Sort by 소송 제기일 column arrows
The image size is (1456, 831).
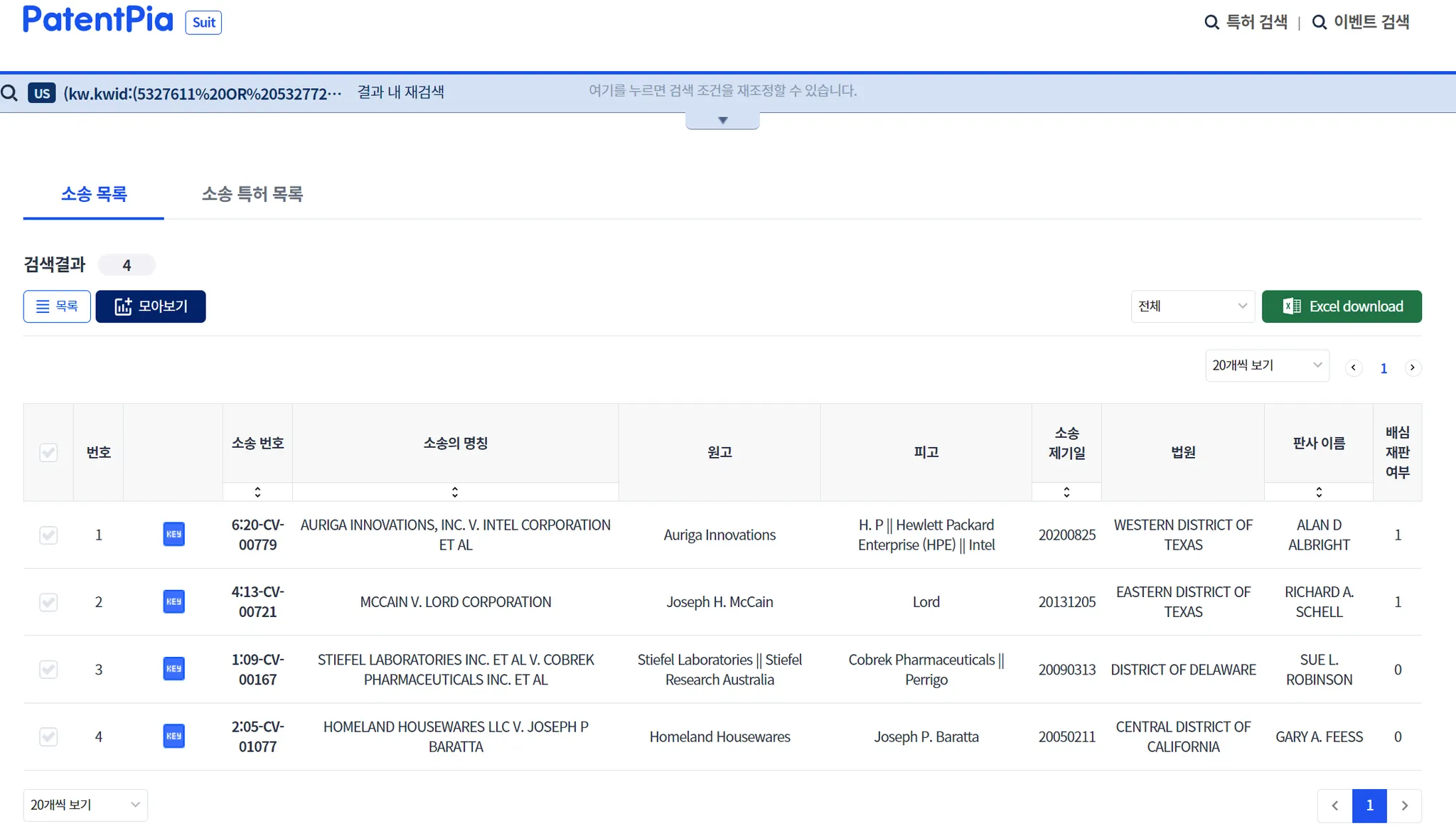point(1066,492)
